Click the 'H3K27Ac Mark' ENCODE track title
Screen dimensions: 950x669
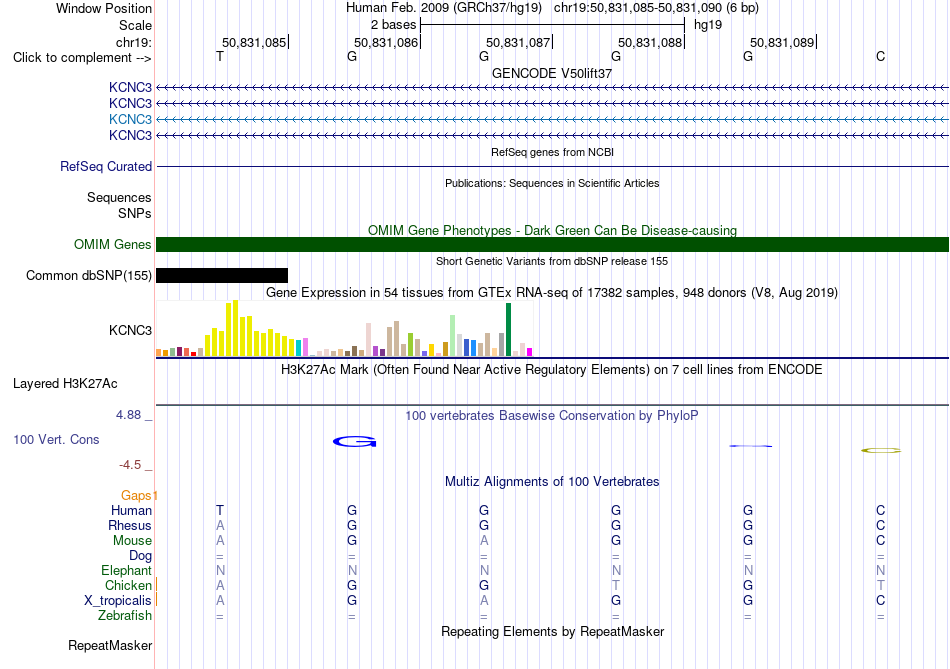(x=552, y=370)
